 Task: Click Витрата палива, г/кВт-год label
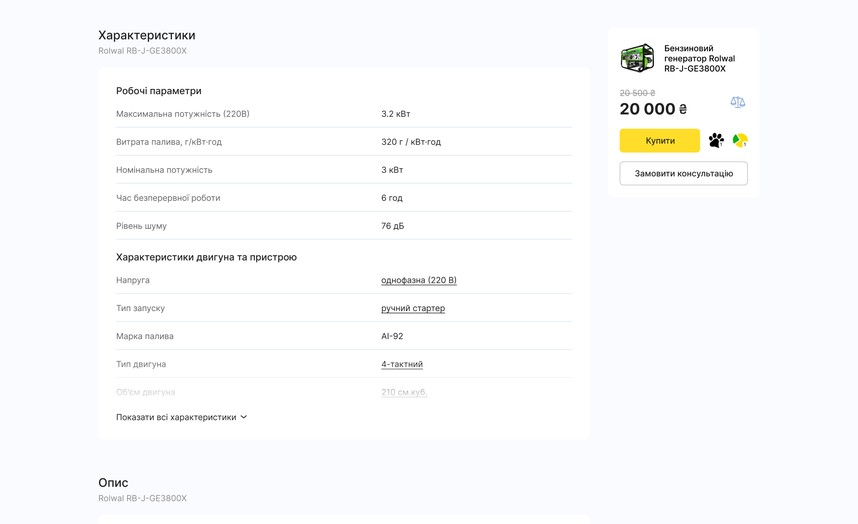tap(169, 142)
